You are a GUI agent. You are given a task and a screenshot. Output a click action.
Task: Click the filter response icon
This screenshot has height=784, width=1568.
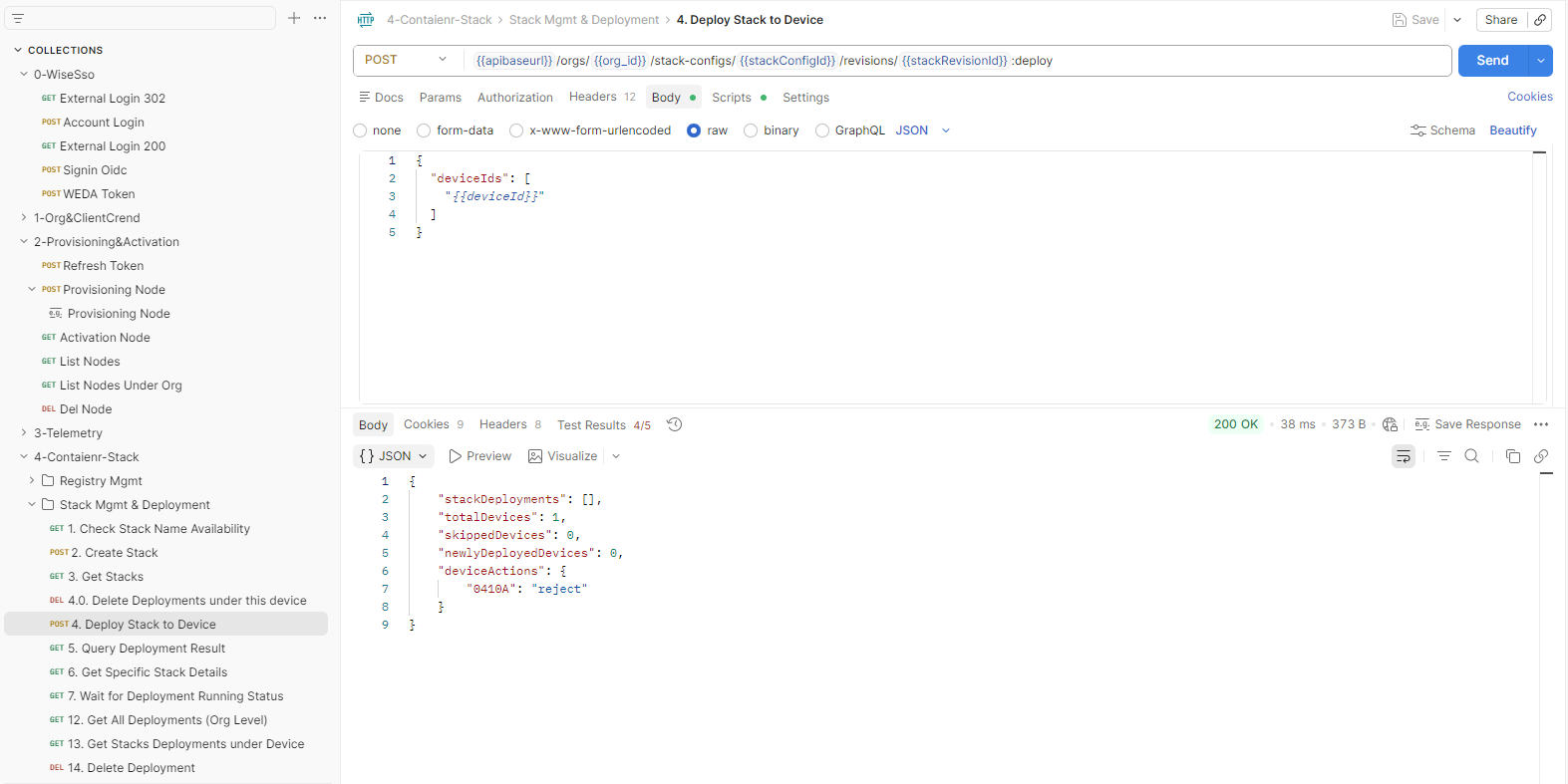(1443, 456)
